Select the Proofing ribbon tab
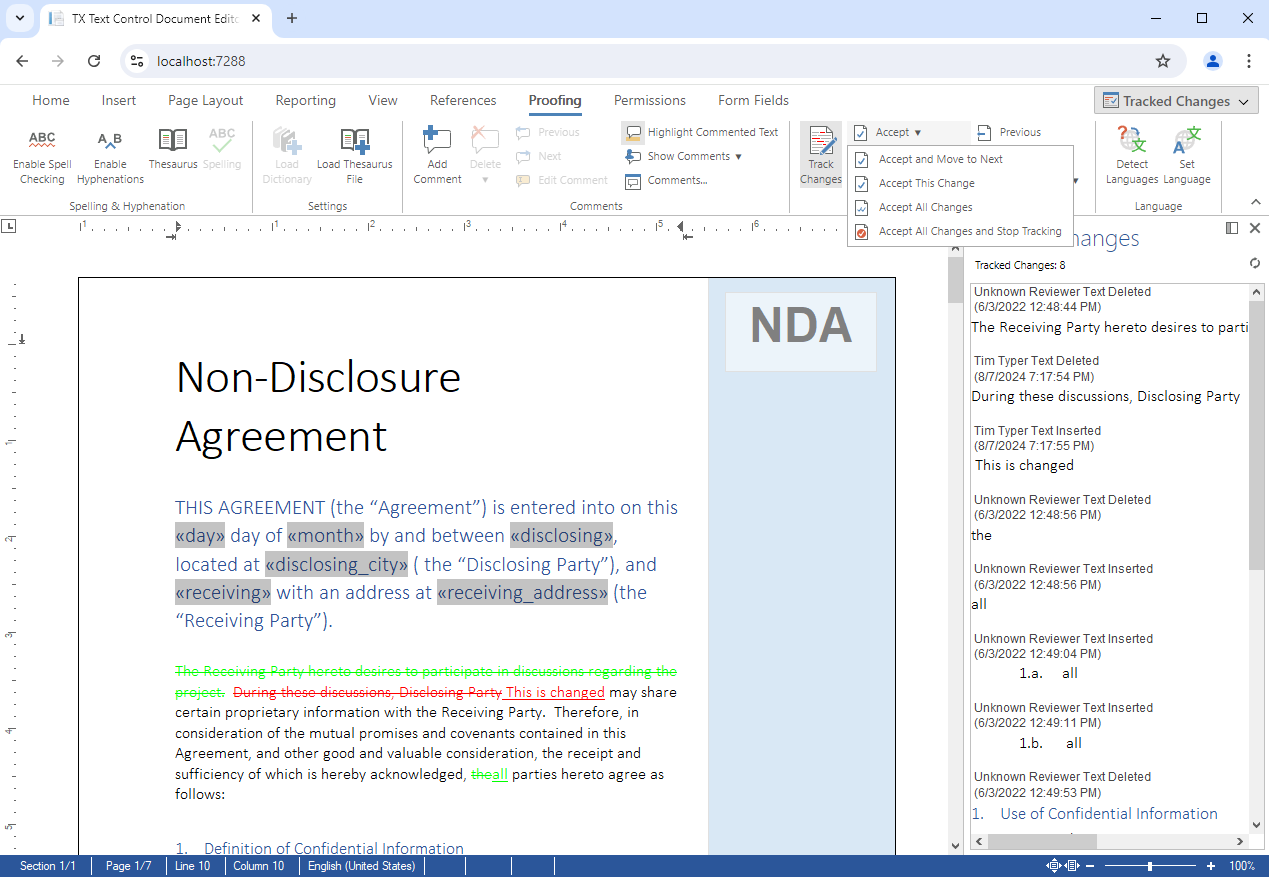The width and height of the screenshot is (1269, 877). 555,100
